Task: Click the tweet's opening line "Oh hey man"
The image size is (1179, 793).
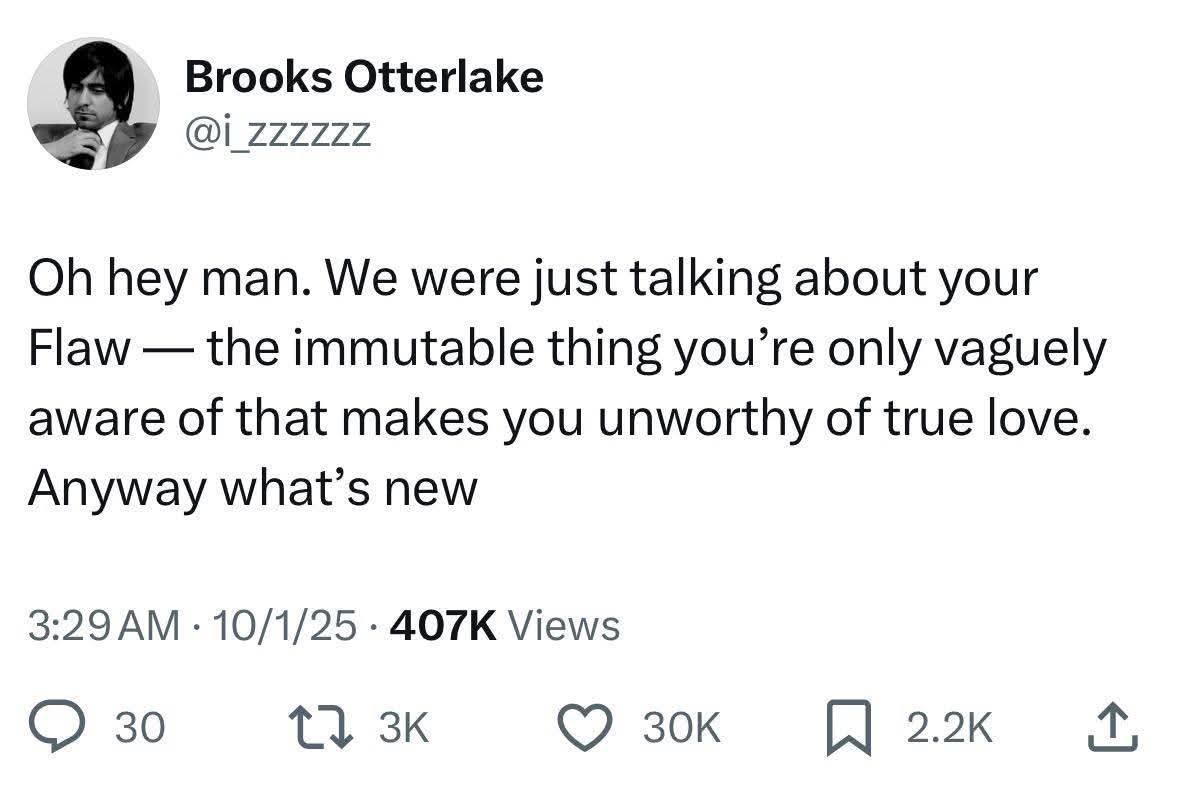Action: (x=162, y=281)
